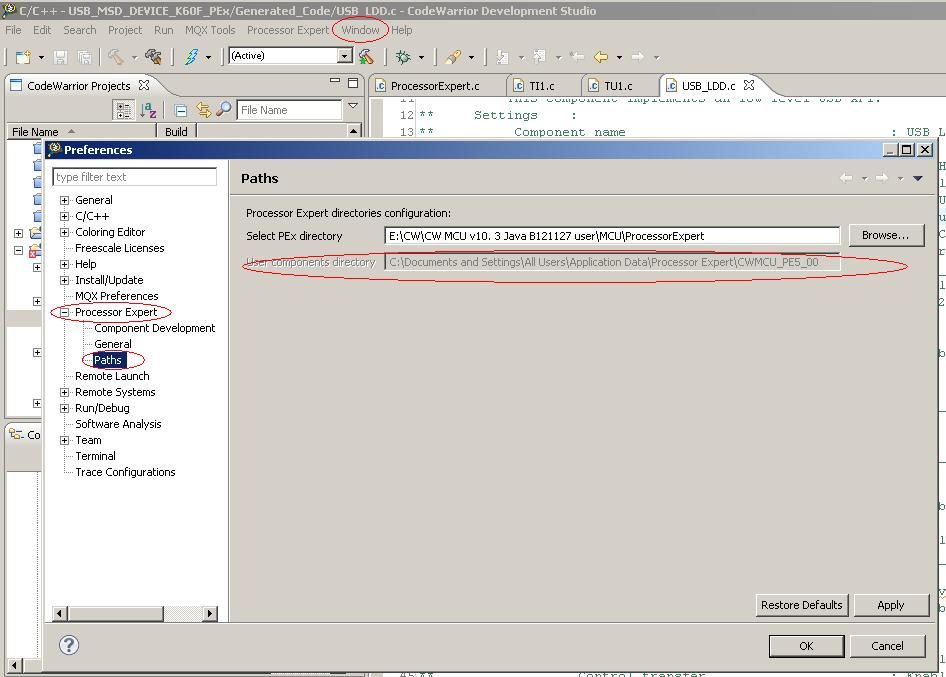Collapse the Processor Expert tree node

(x=64, y=311)
